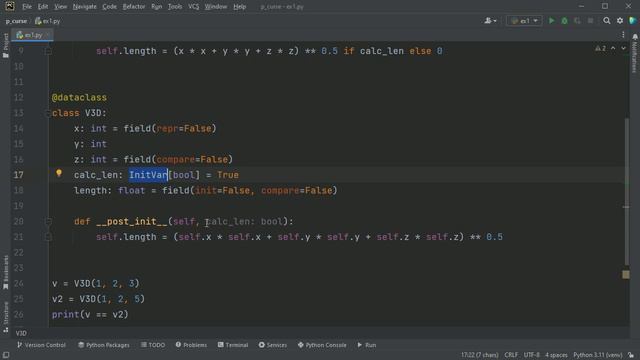Open the JetBrains Toolbox plugin icon at the toolbar's right end
Screen dimensions: 640x360
(633, 21)
